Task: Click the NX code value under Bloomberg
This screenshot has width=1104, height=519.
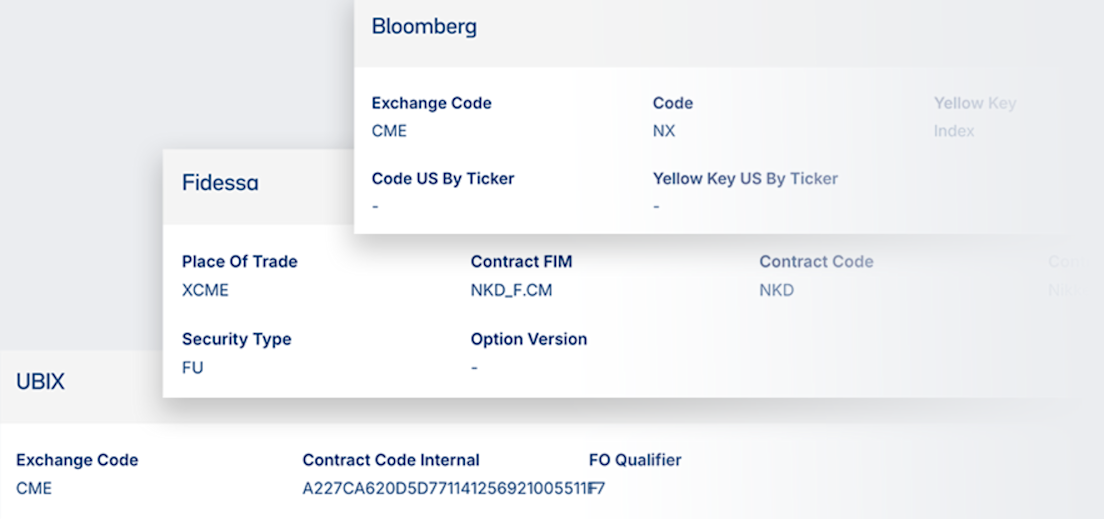Action: 664,131
